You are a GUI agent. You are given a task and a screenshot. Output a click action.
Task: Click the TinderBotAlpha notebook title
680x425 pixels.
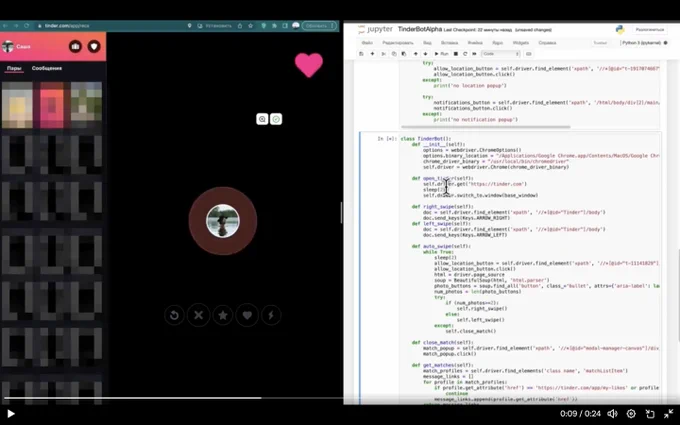(x=420, y=29)
